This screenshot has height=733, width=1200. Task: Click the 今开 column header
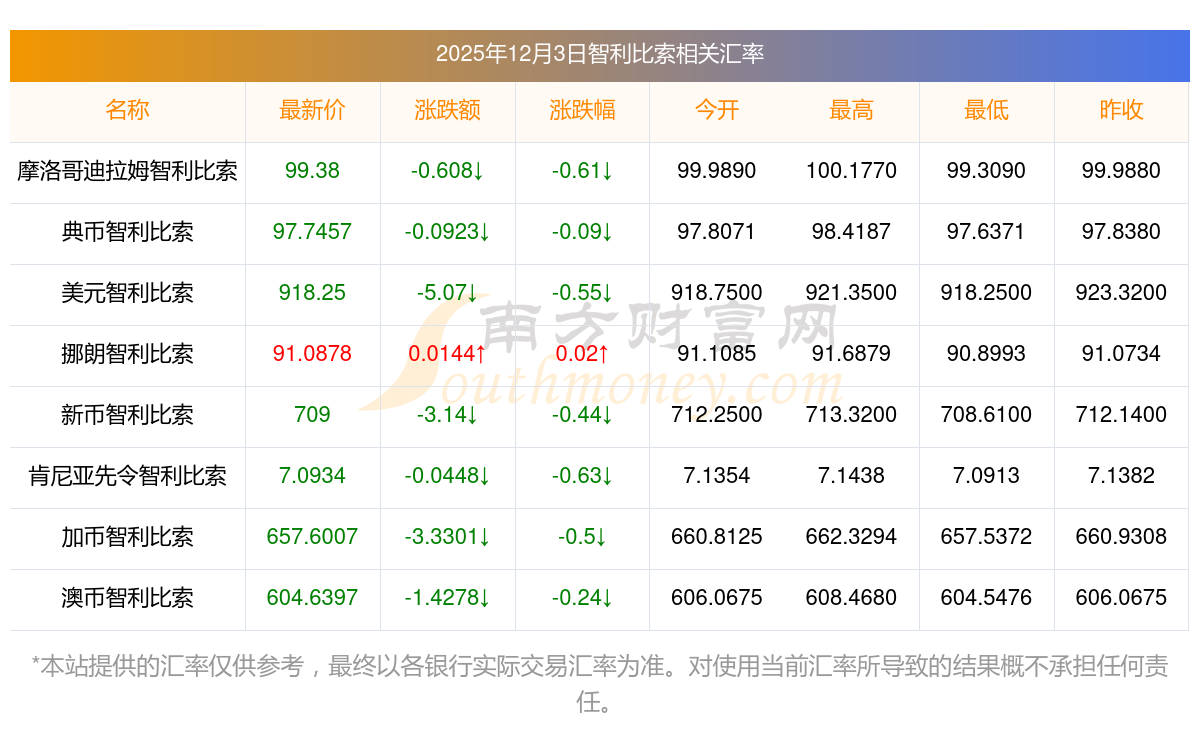[x=717, y=110]
